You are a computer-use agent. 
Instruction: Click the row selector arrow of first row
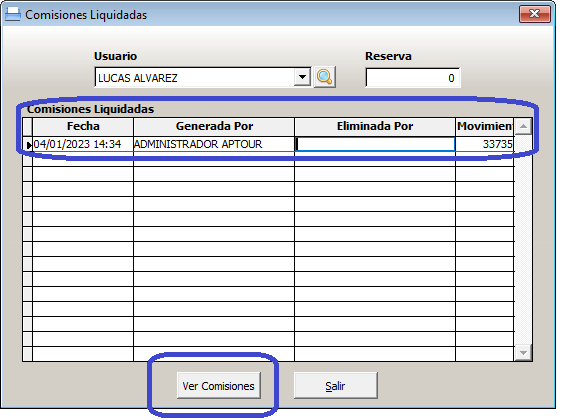pos(28,144)
